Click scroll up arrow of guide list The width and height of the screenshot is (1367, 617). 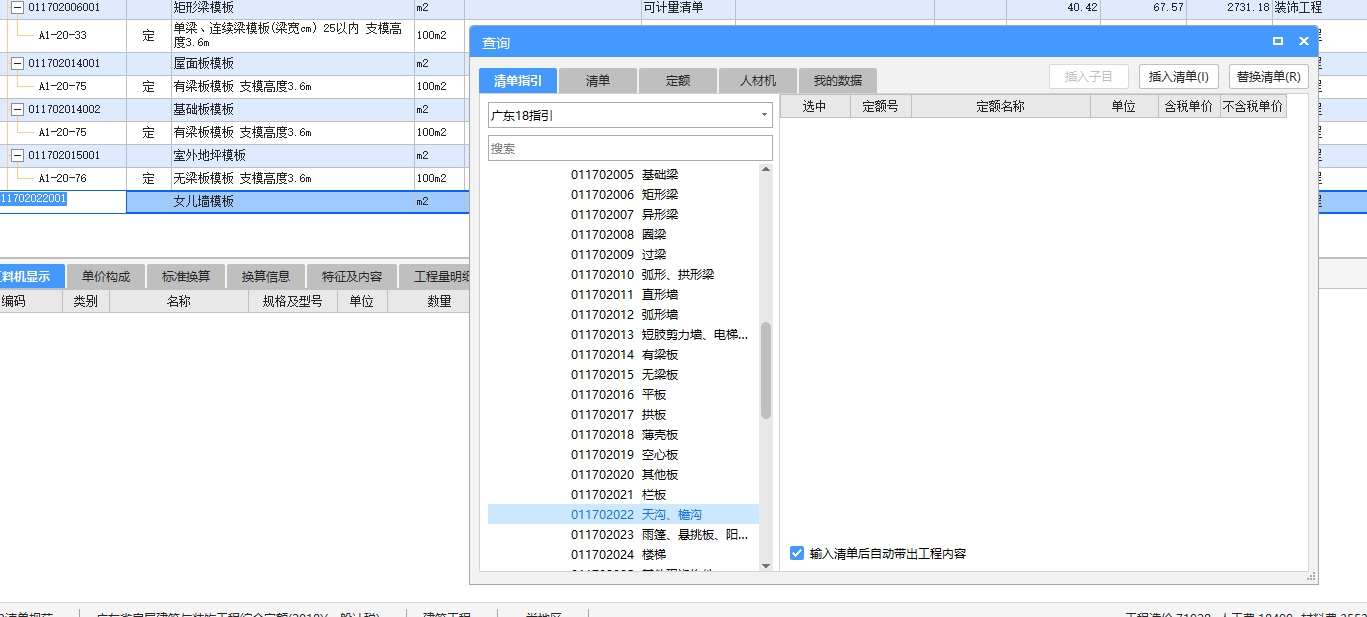point(766,169)
